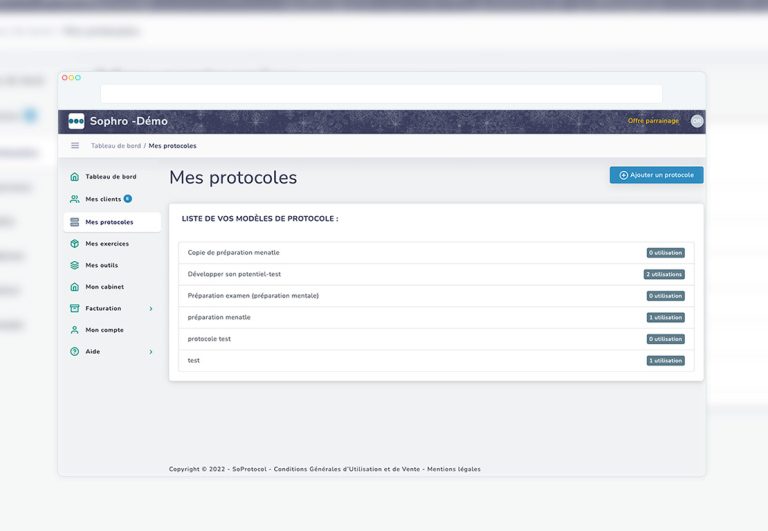Select Mes protocoles in the sidebar

point(109,222)
